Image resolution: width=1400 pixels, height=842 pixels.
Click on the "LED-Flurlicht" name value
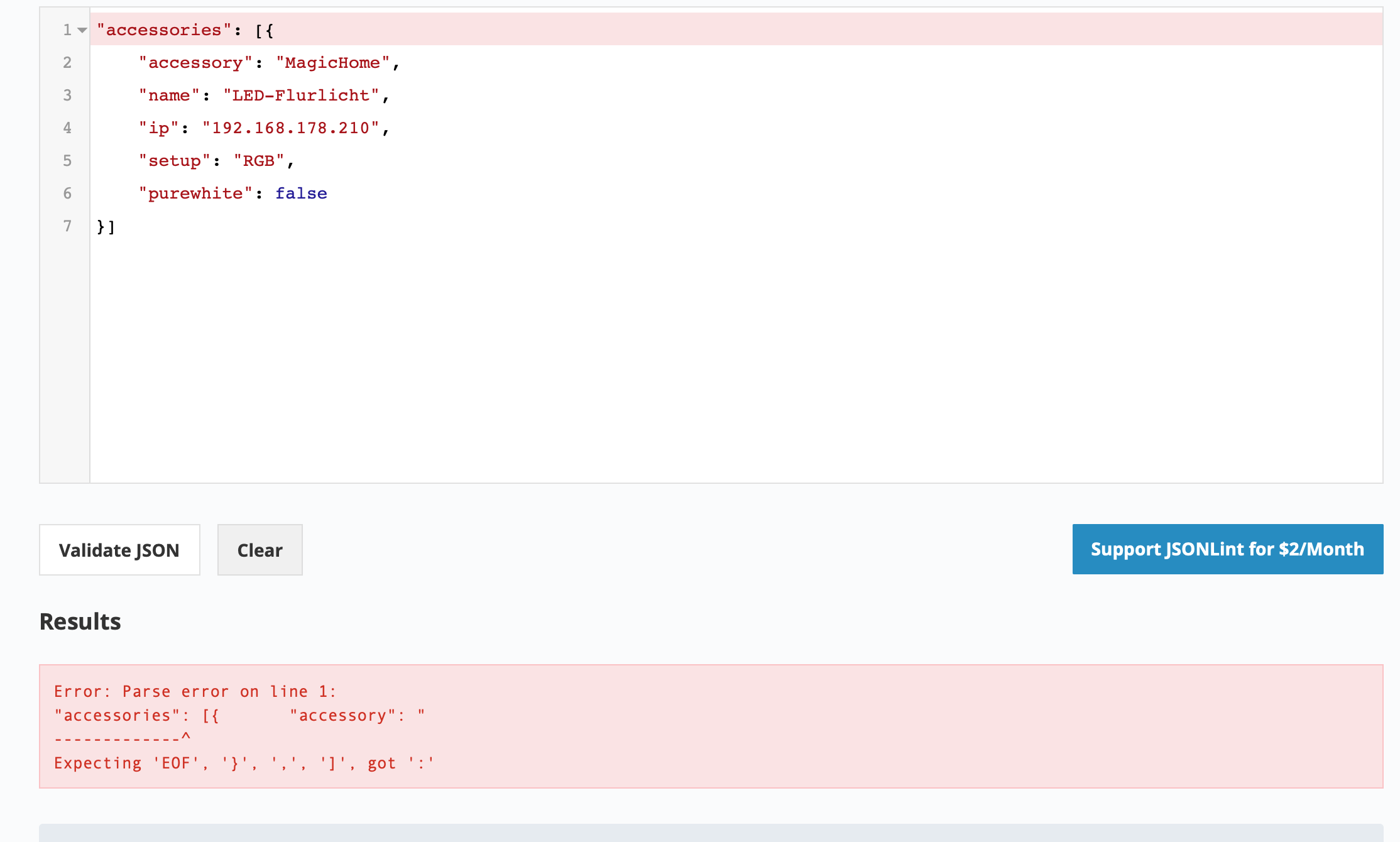(x=301, y=96)
